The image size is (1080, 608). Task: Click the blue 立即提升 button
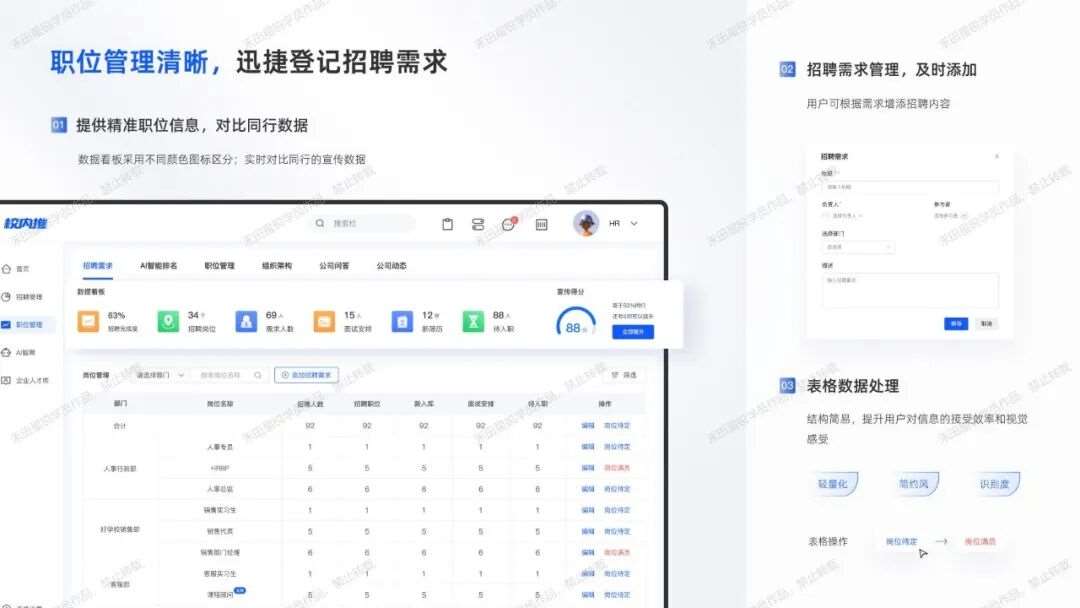pyautogui.click(x=632, y=331)
